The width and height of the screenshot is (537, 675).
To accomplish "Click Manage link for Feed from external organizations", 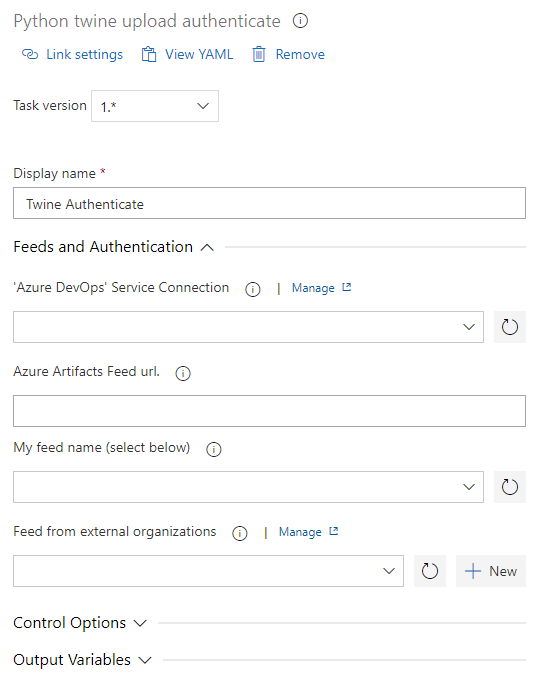I will point(300,532).
